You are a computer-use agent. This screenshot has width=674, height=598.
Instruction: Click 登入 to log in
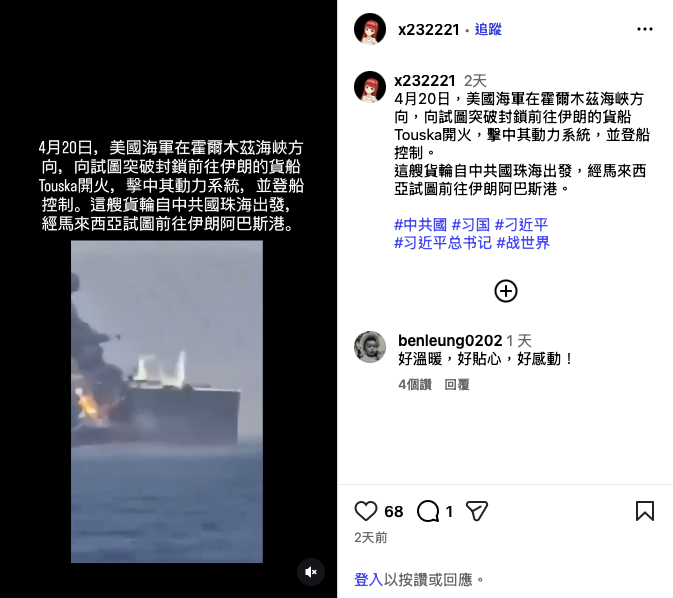[x=368, y=580]
